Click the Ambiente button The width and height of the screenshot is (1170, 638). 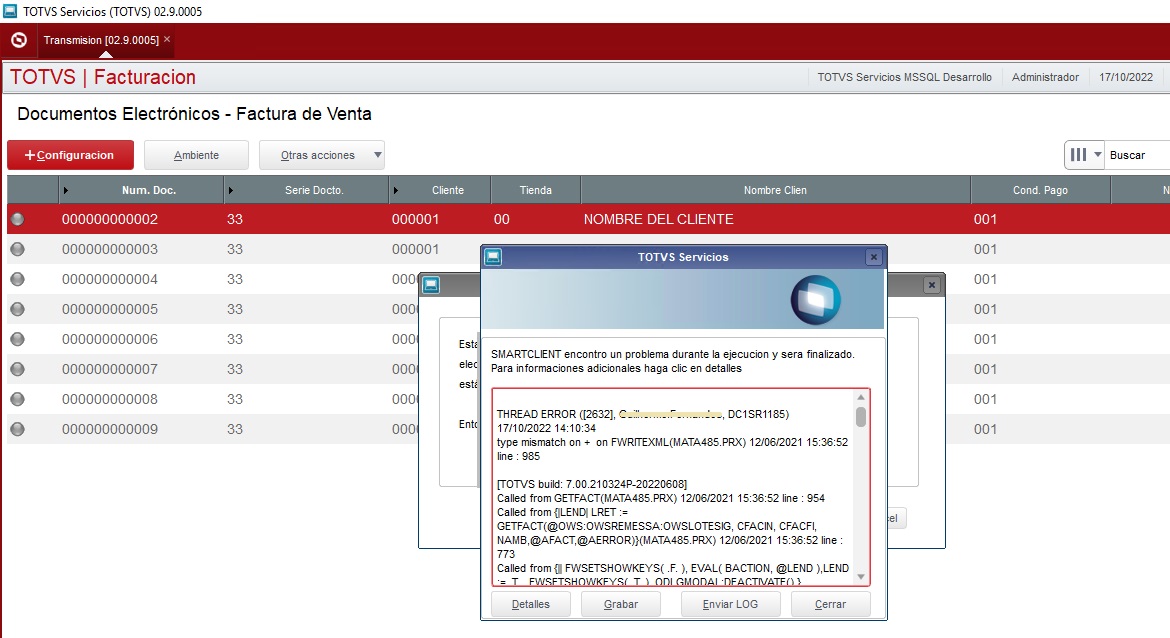[196, 155]
